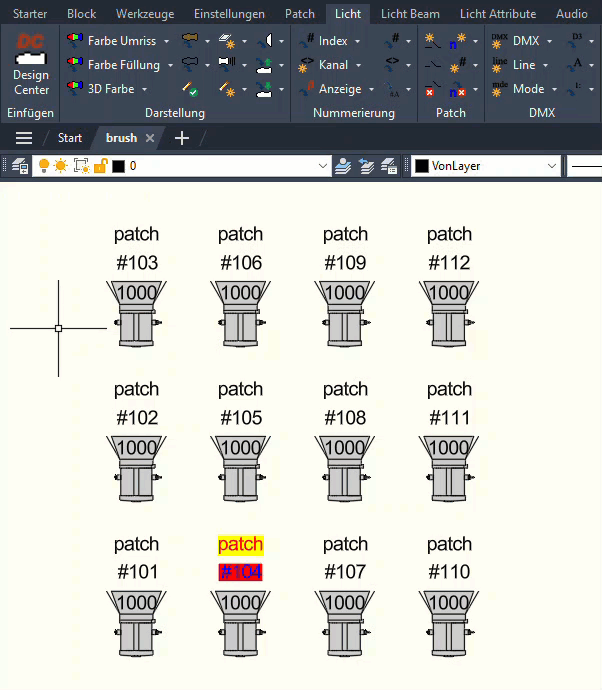602x690 pixels.
Task: Click the brush with green checkmark icon
Action: [190, 88]
